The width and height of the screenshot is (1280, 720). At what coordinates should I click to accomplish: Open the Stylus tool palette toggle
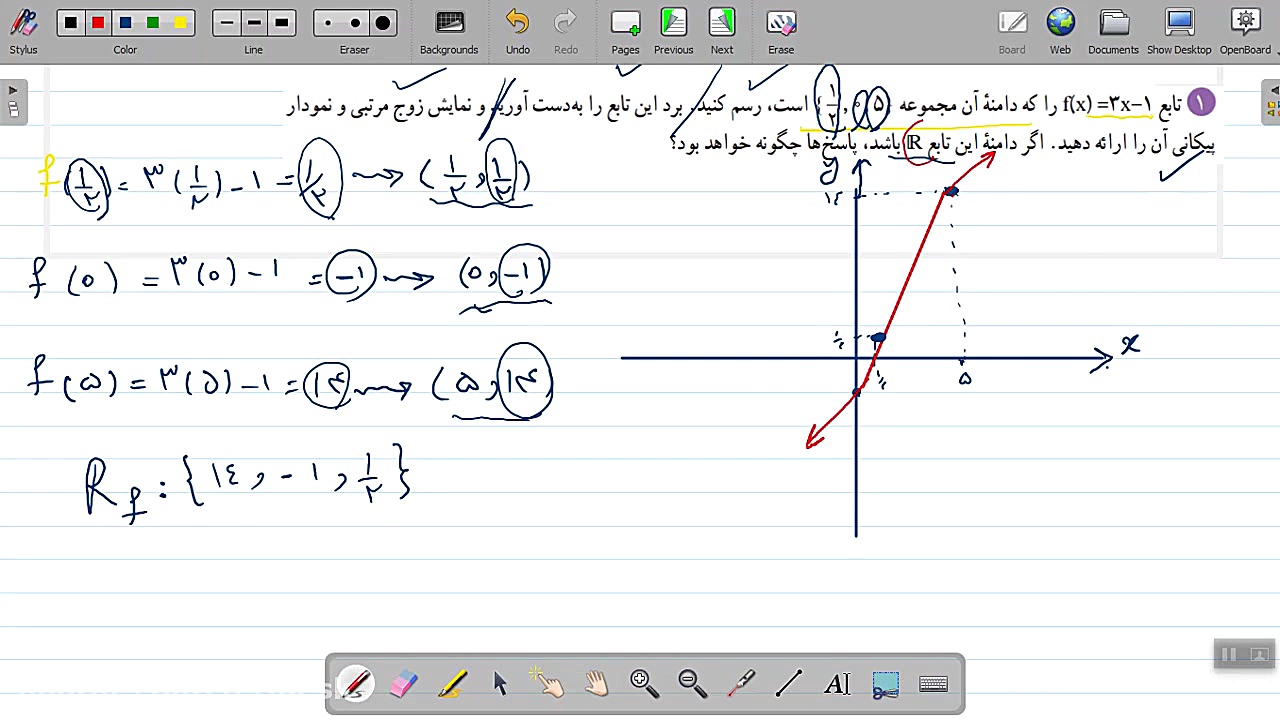tap(23, 30)
